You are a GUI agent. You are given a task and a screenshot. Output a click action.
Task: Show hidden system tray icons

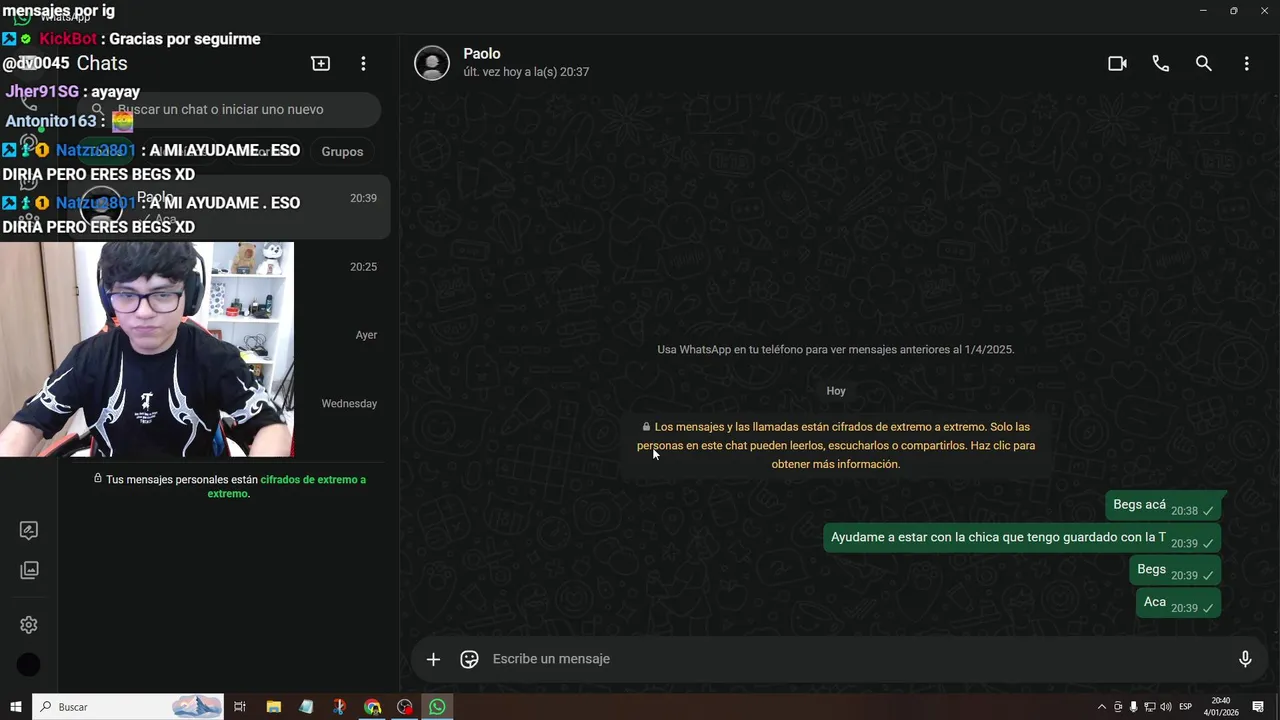point(1102,707)
